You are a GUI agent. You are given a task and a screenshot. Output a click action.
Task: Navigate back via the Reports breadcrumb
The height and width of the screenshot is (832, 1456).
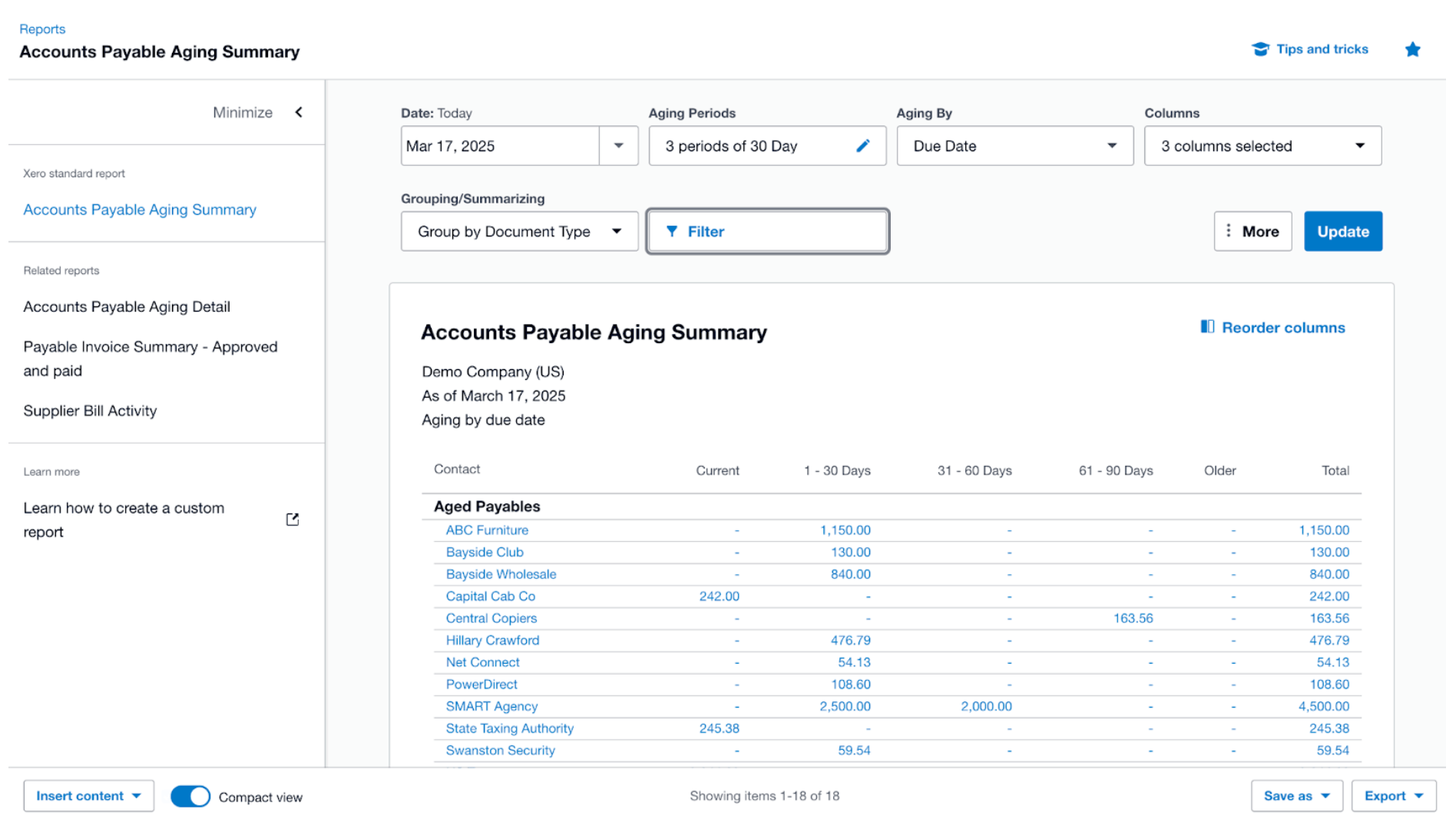click(x=42, y=28)
